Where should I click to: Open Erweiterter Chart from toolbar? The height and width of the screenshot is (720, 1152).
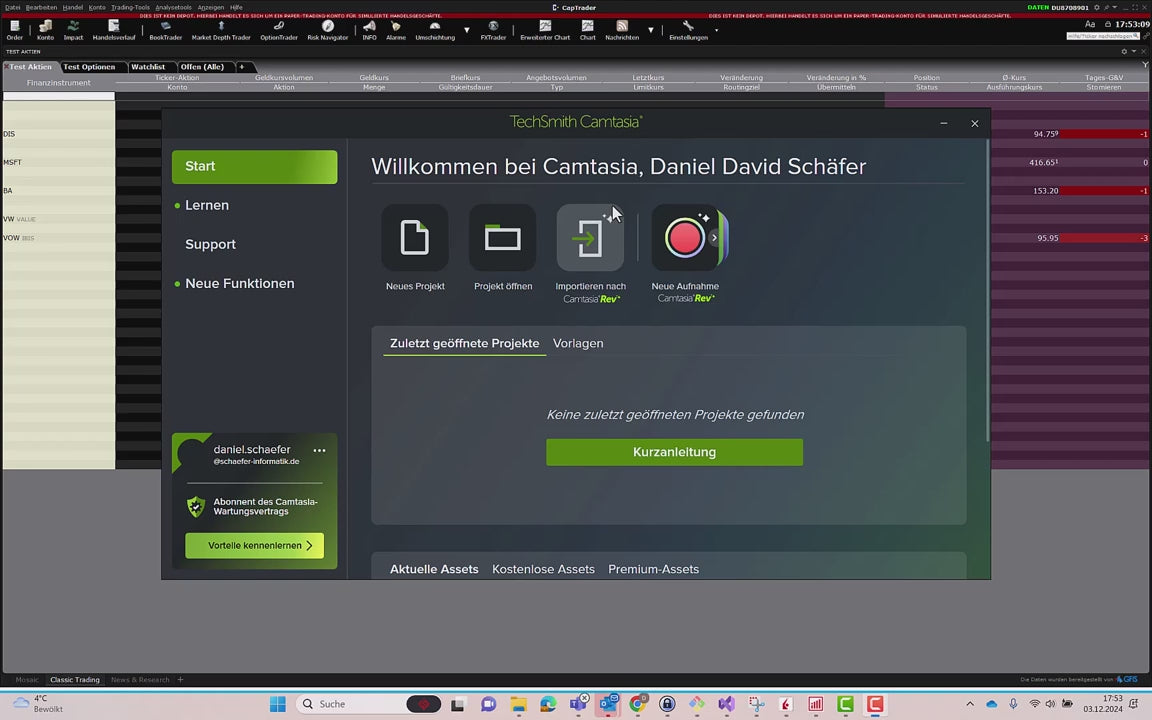(545, 30)
